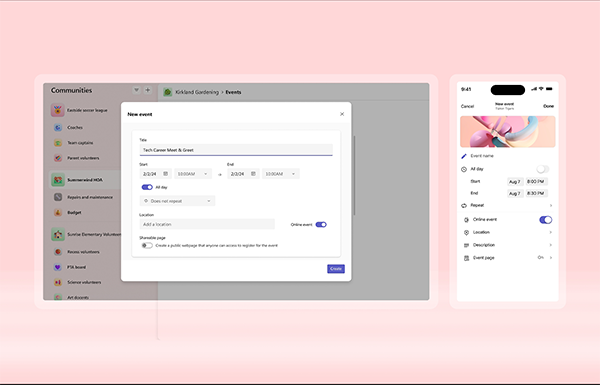The width and height of the screenshot is (600, 385).
Task: Open the Description row on phone
Action: (507, 245)
